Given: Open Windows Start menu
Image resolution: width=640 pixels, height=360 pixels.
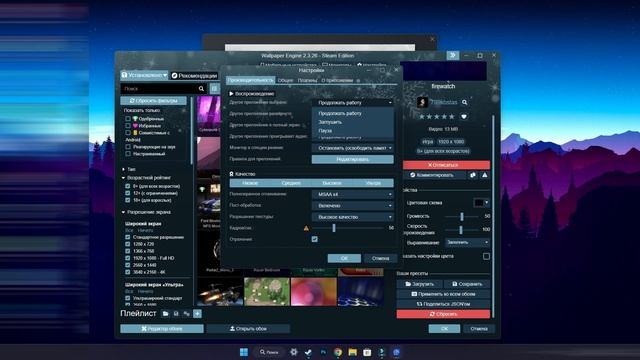Looking at the screenshot, I should click(244, 352).
